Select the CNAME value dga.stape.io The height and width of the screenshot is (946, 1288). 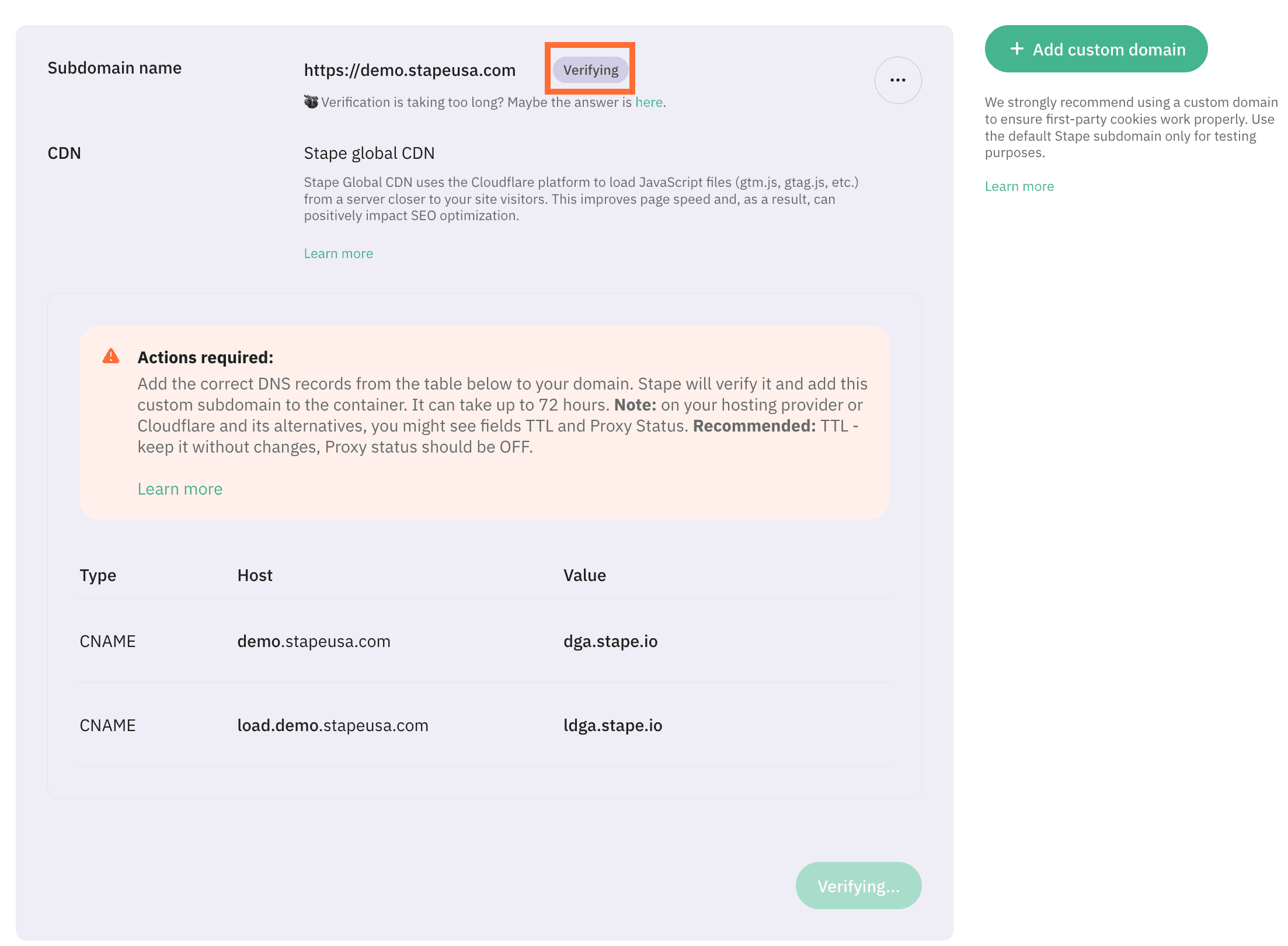[x=610, y=641]
